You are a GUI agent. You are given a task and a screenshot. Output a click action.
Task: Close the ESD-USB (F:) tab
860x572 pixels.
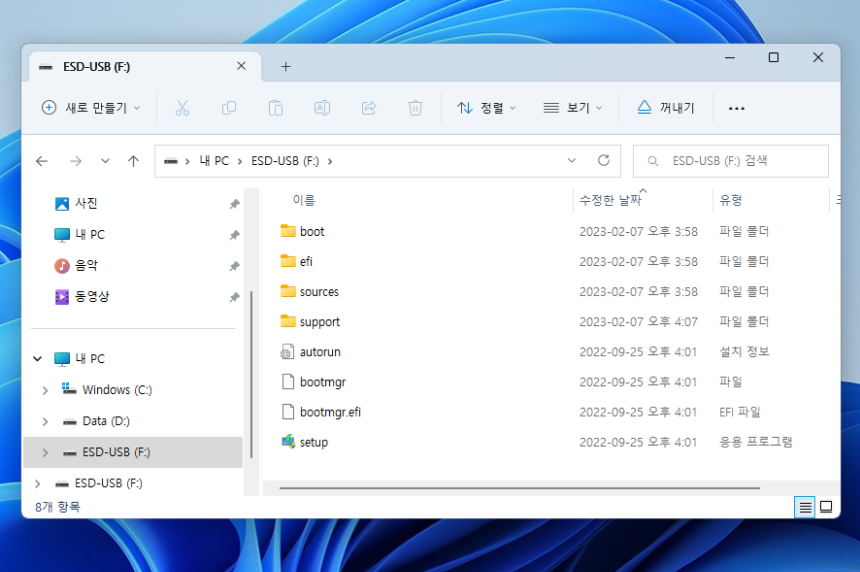click(x=241, y=66)
